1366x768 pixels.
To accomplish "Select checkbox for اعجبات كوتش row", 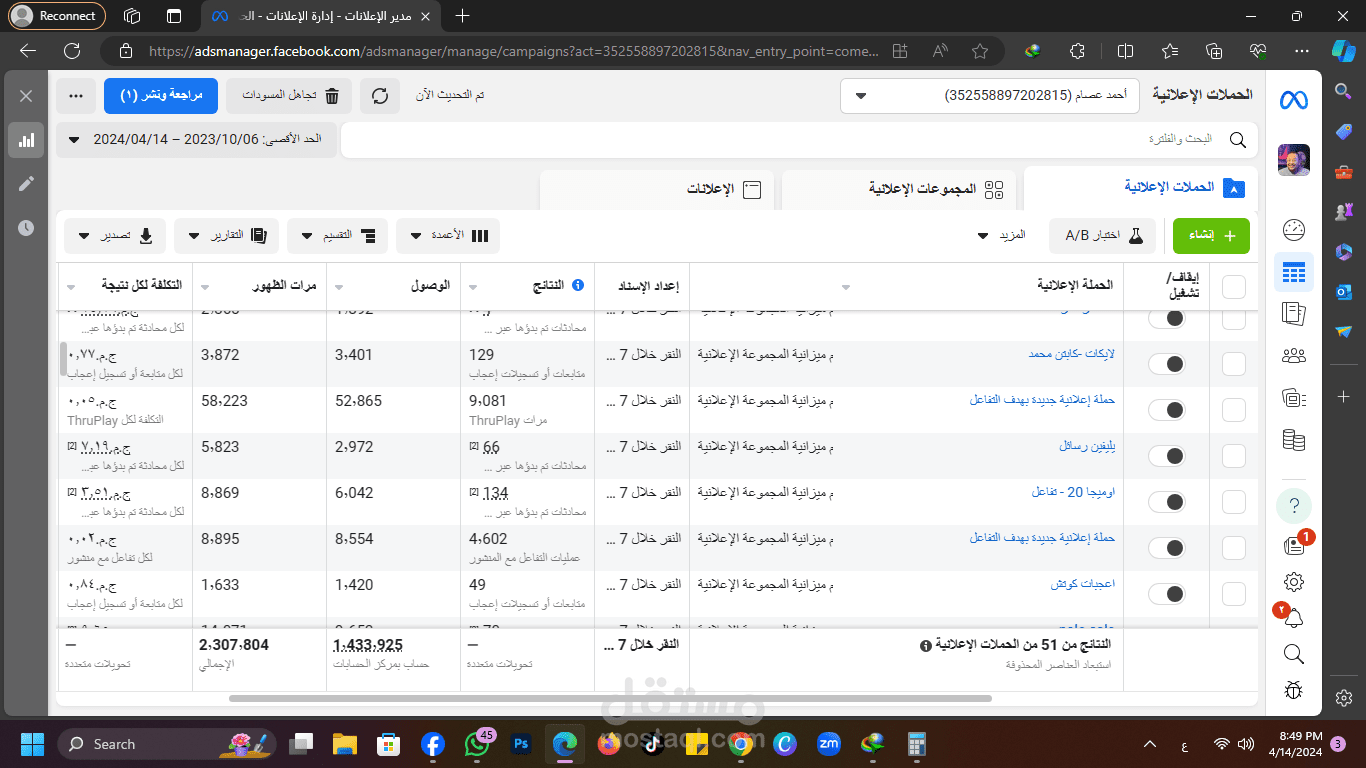I will (x=1234, y=593).
